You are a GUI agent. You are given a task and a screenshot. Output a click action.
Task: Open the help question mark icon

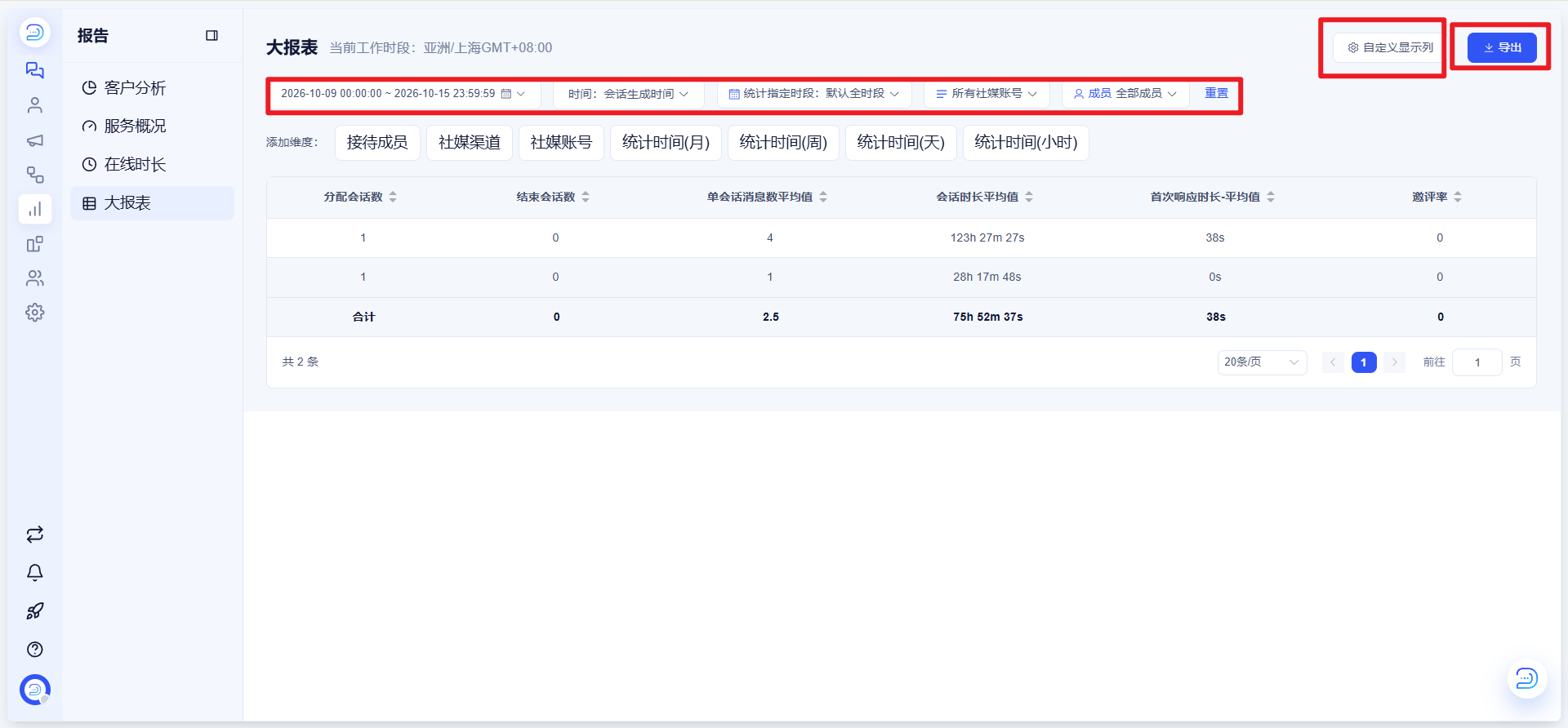tap(34, 650)
